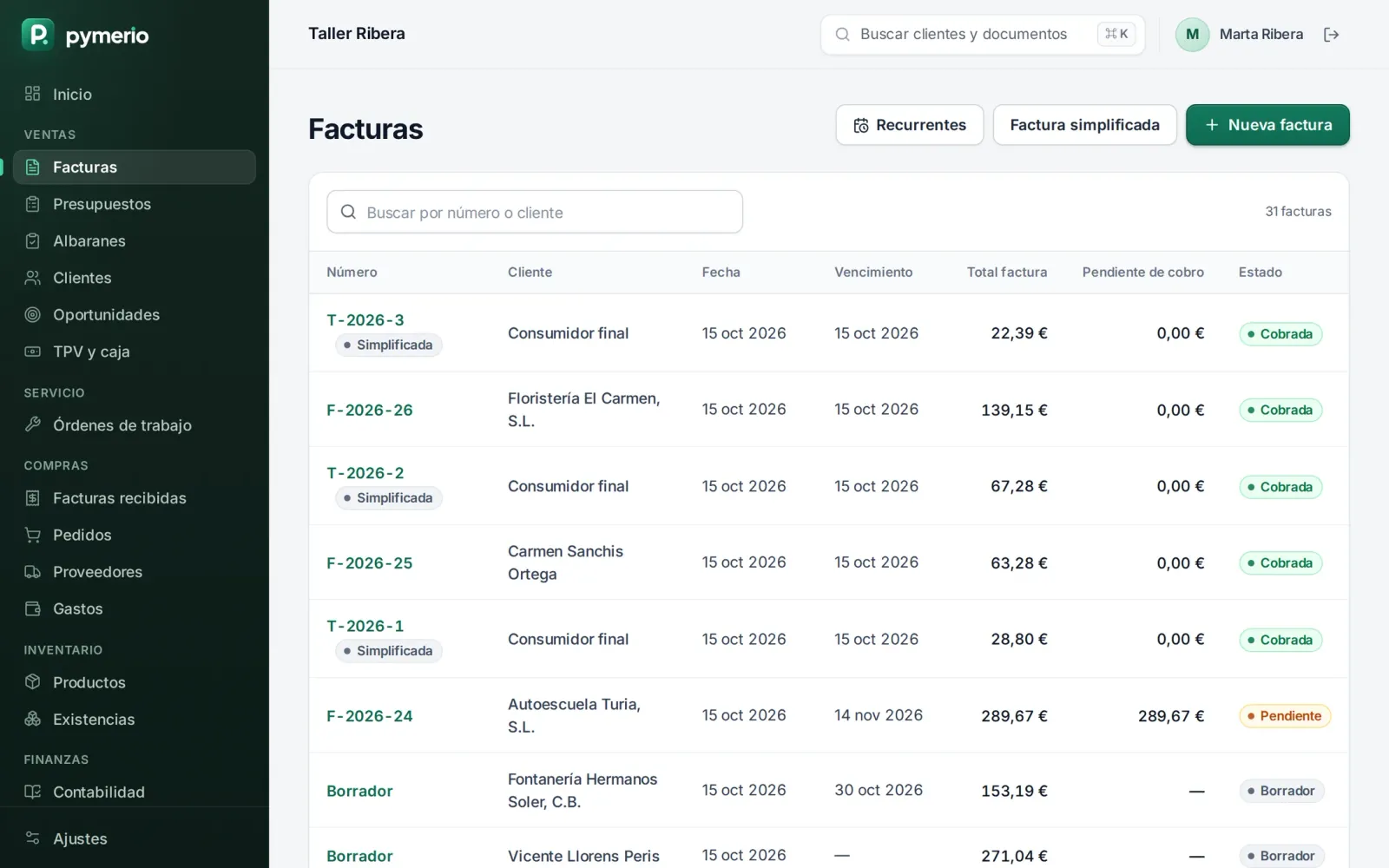Screen dimensions: 1389x868
Task: Focus the Buscar por número o cliente field
Action: 535,213
